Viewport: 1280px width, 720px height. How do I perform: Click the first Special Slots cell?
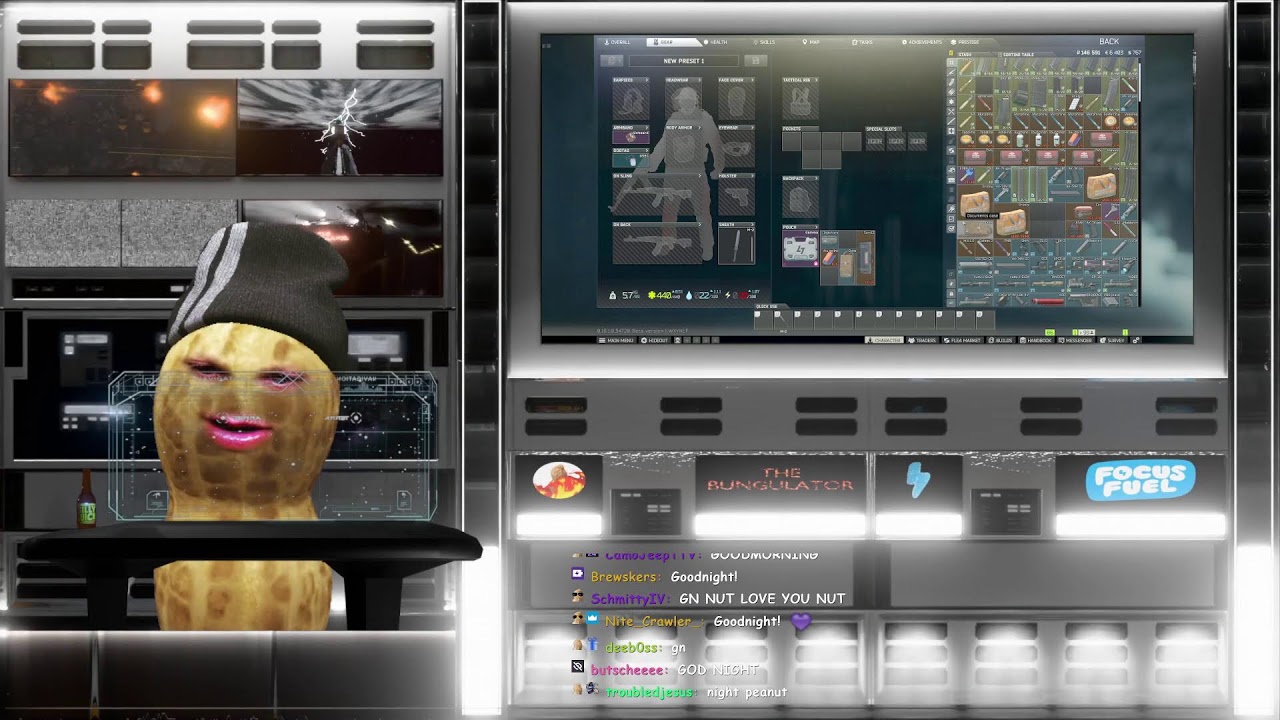pyautogui.click(x=875, y=142)
